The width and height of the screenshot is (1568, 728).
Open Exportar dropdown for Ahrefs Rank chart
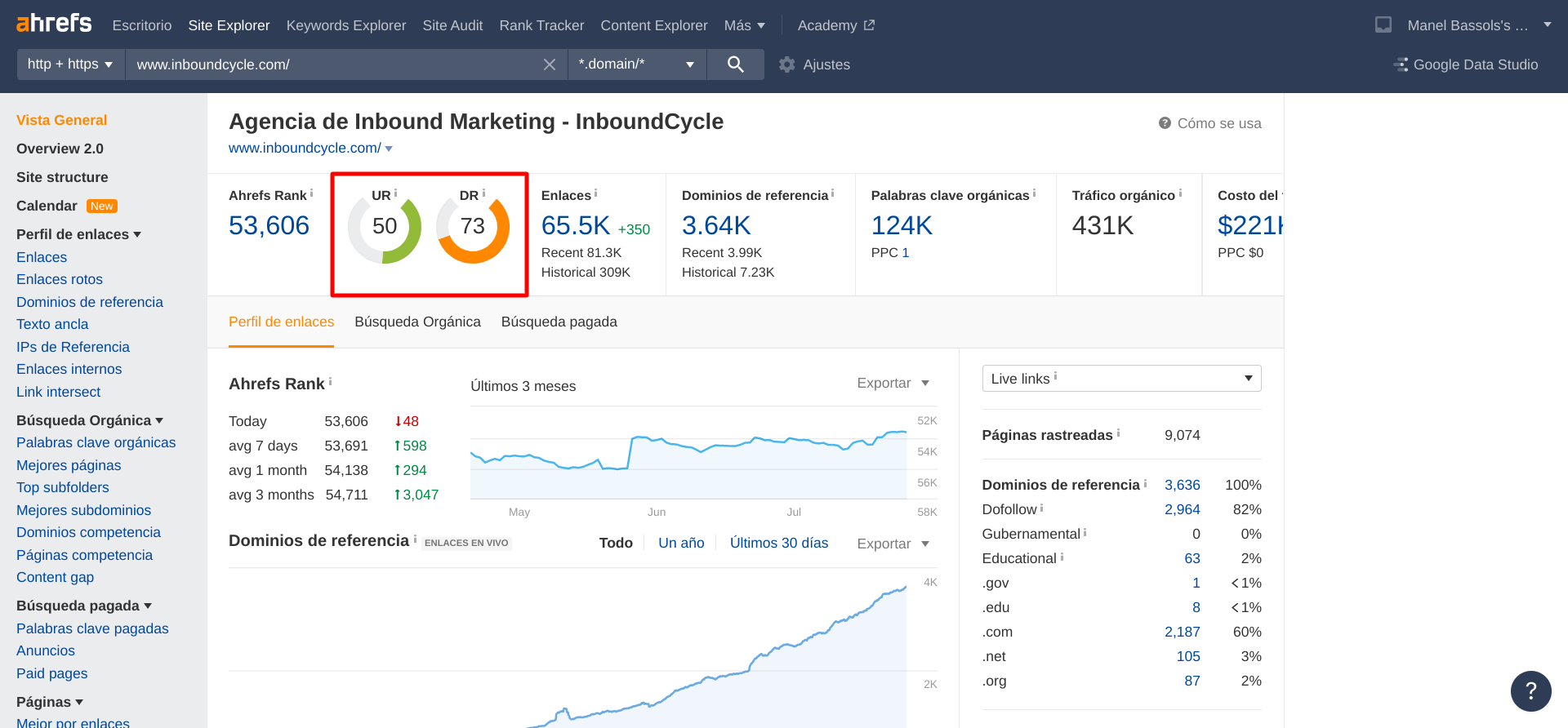(x=893, y=383)
